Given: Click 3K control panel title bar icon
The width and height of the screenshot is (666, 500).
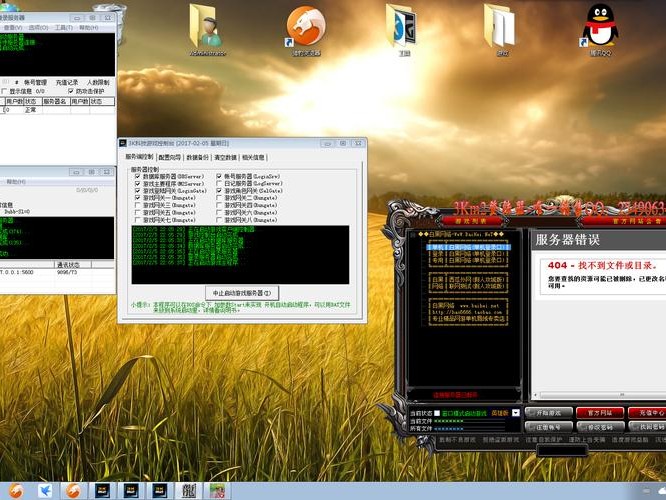Looking at the screenshot, I should (x=123, y=143).
